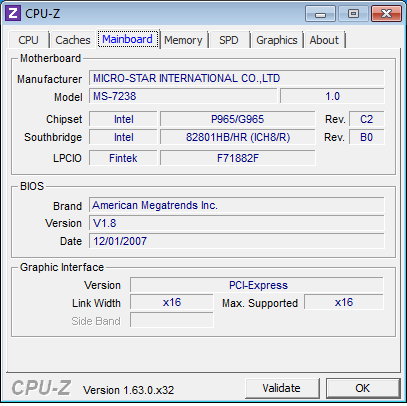Open the Memory tab
This screenshot has width=407, height=406.
pos(183,40)
